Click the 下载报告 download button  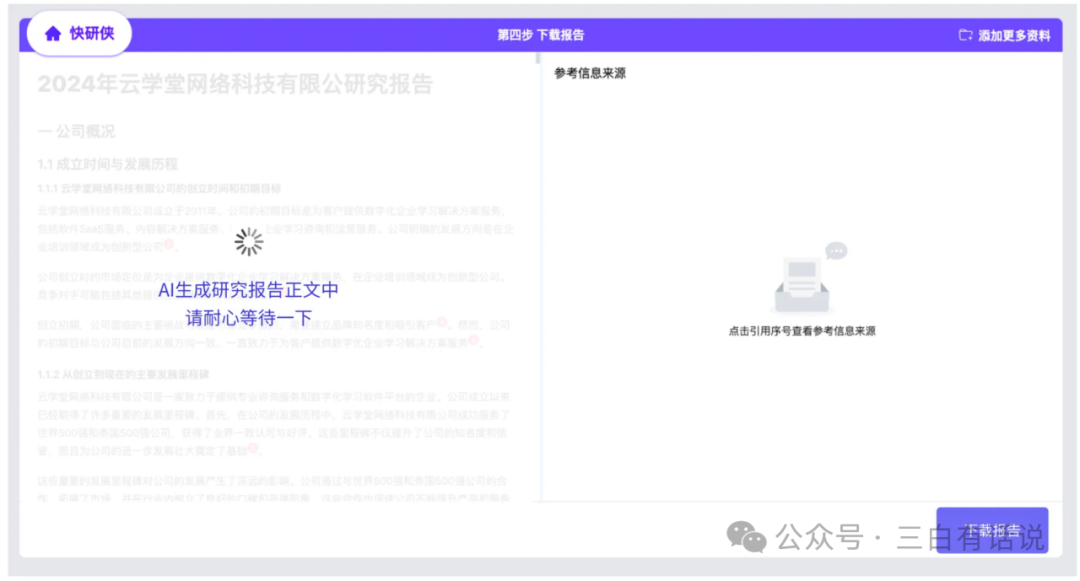[x=992, y=530]
